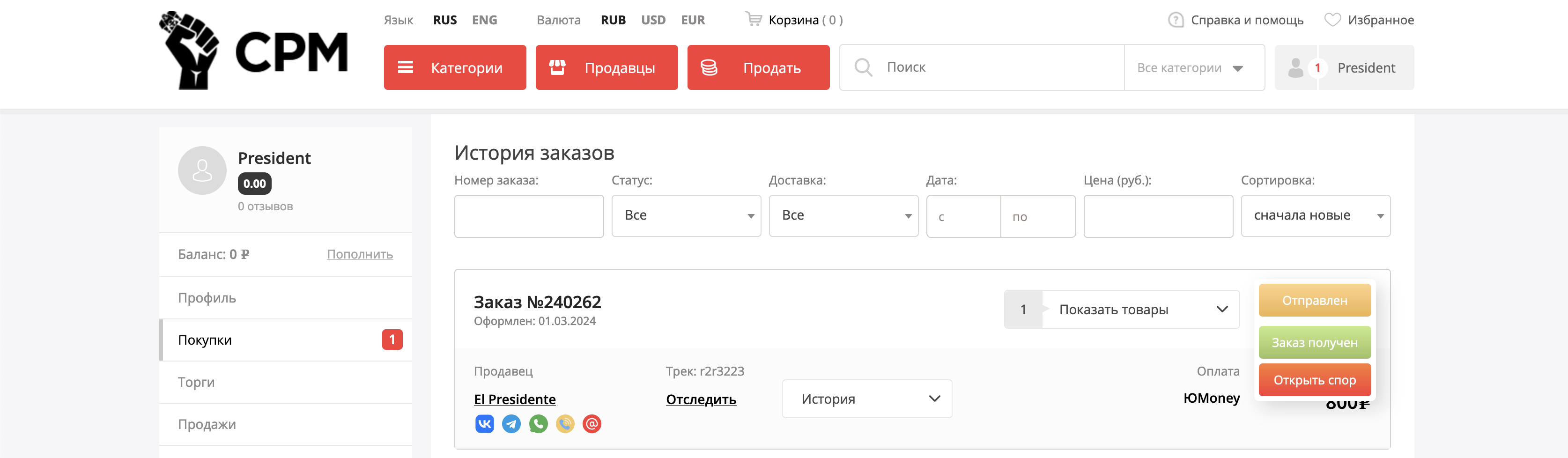Focus the date 'с' start field
This screenshot has height=458, width=1568.
tap(963, 216)
